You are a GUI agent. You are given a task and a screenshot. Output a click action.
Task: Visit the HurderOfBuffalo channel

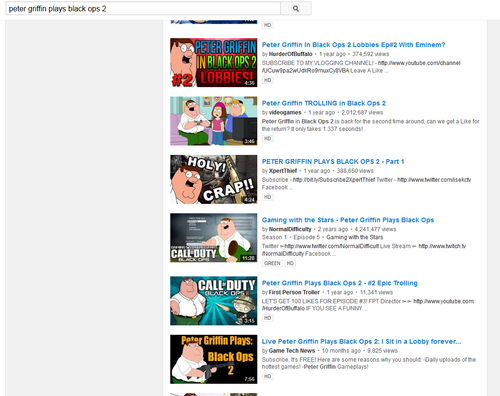[290, 54]
